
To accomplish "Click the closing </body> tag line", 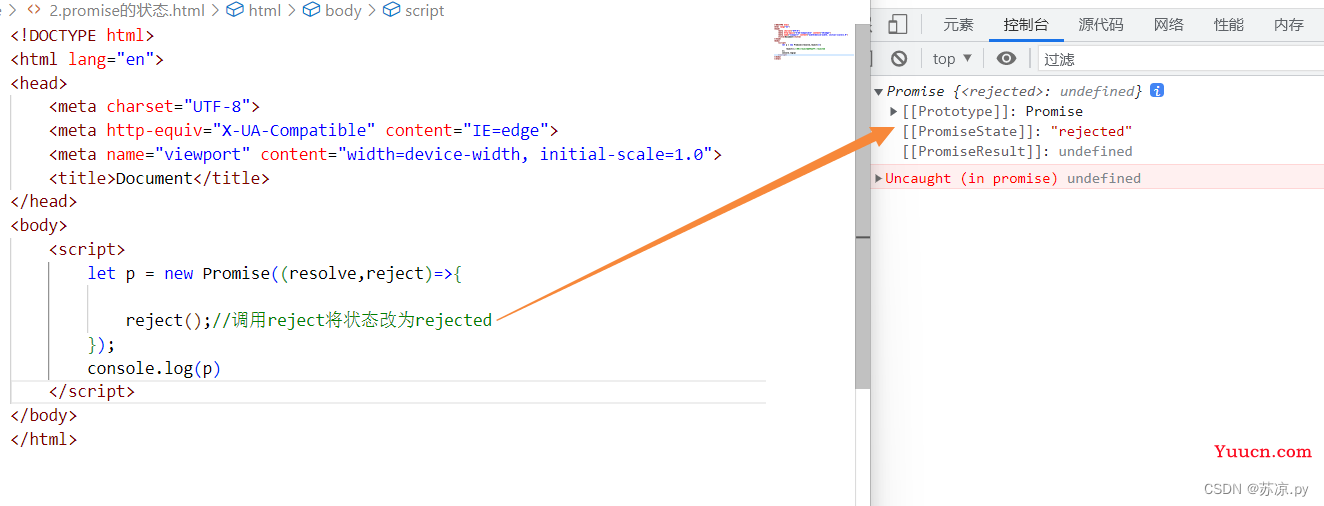I will point(44,415).
